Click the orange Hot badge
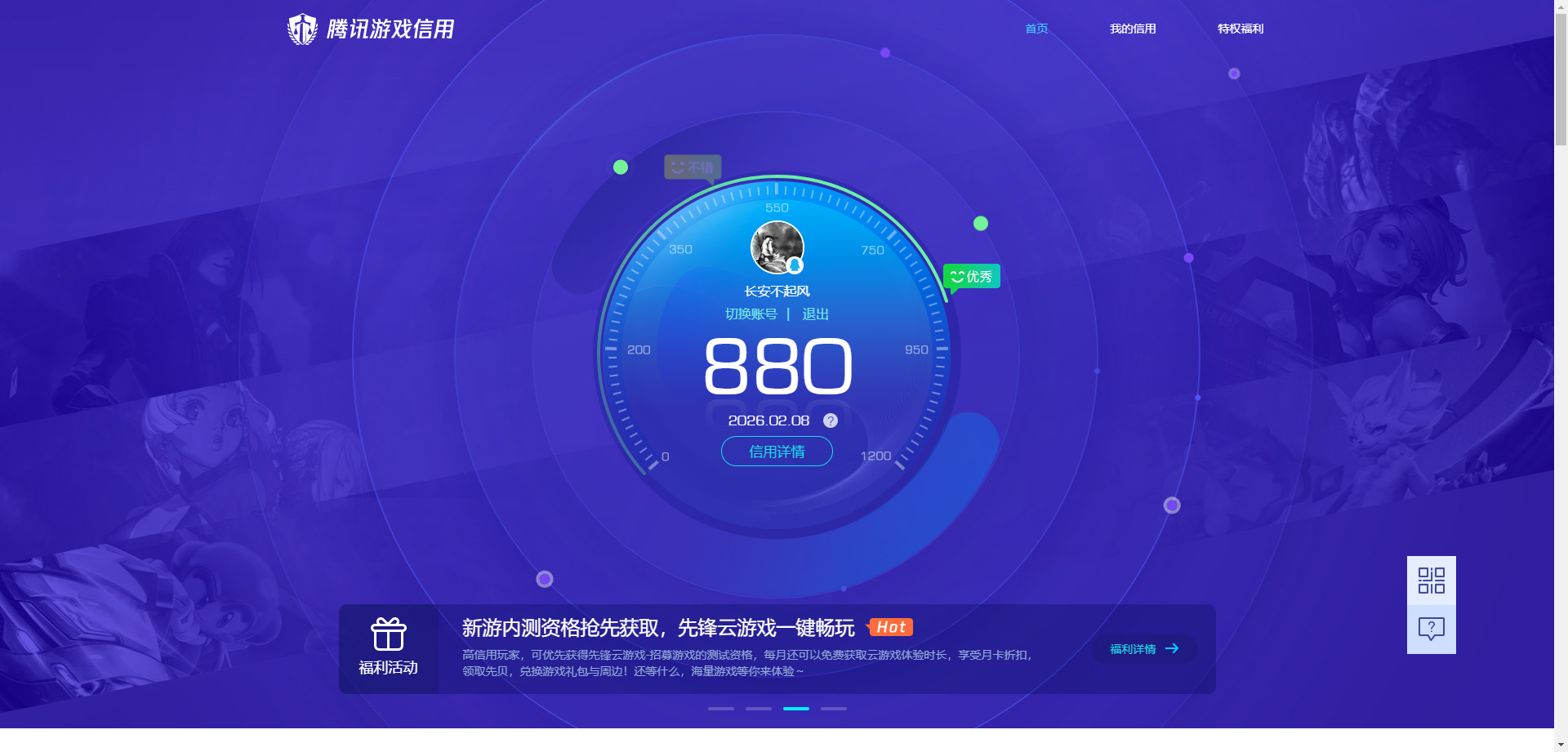 click(890, 626)
